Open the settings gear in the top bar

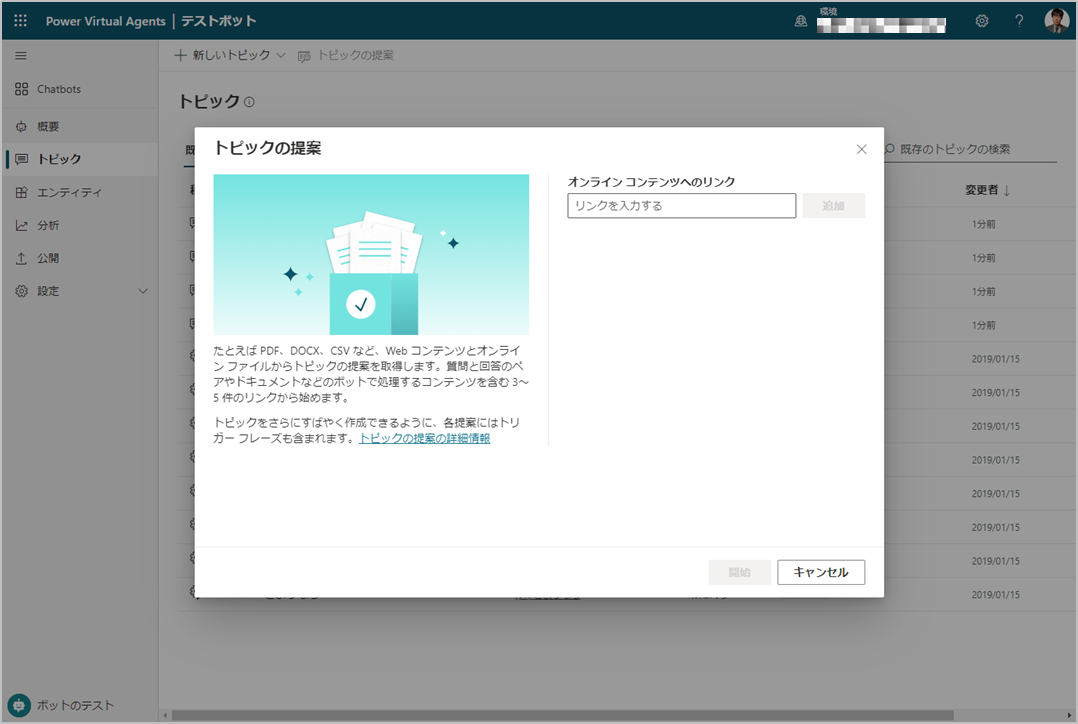coord(981,20)
